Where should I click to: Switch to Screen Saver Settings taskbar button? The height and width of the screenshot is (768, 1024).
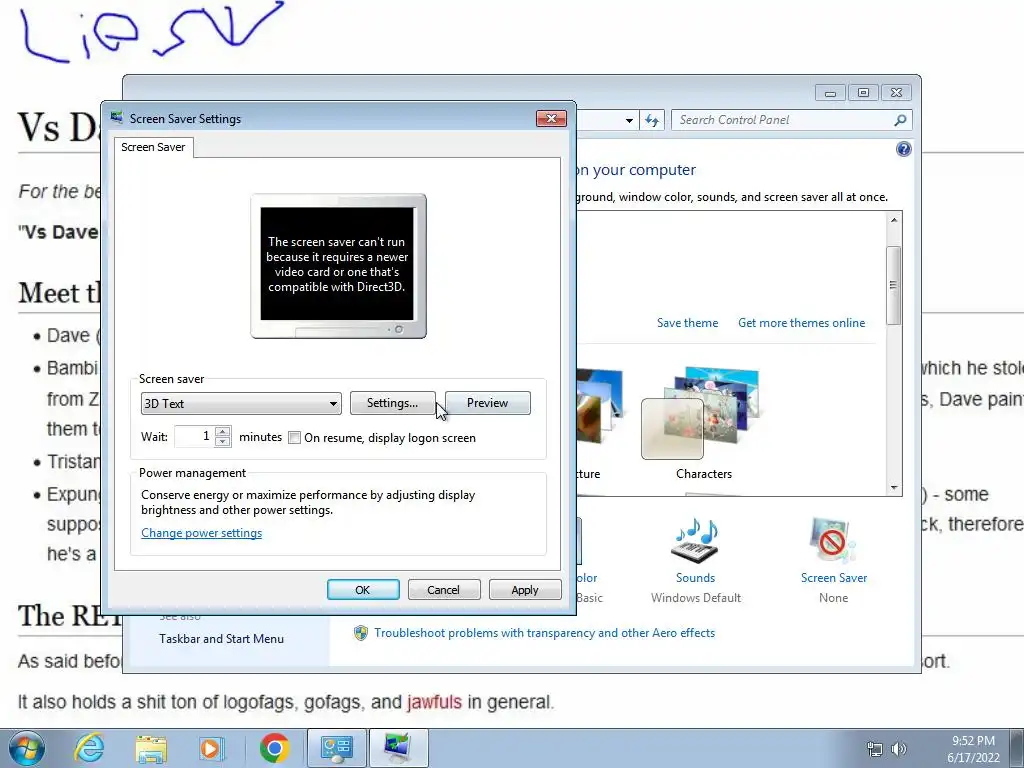pyautogui.click(x=398, y=748)
